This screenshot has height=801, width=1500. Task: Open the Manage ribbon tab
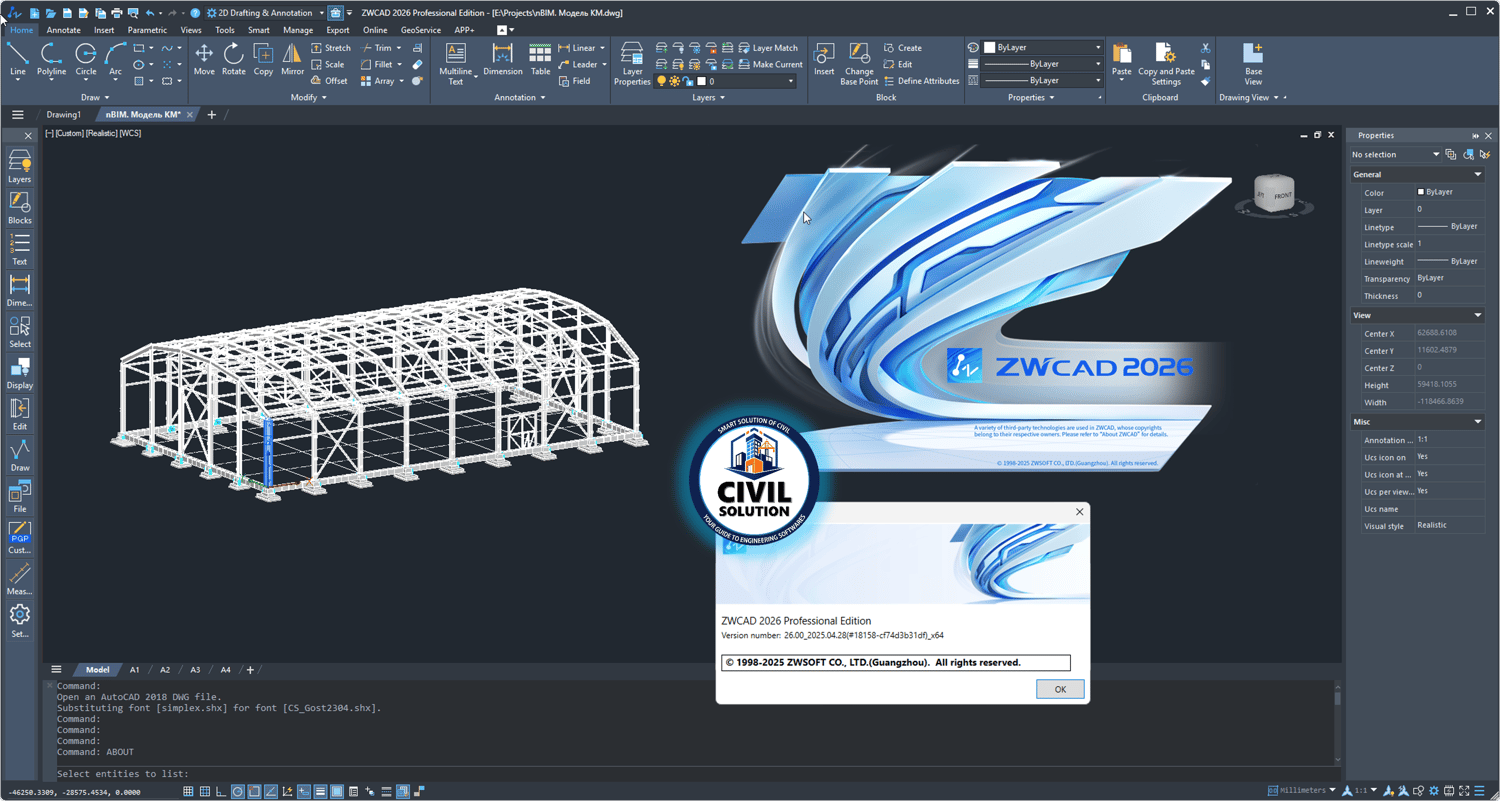pos(298,30)
